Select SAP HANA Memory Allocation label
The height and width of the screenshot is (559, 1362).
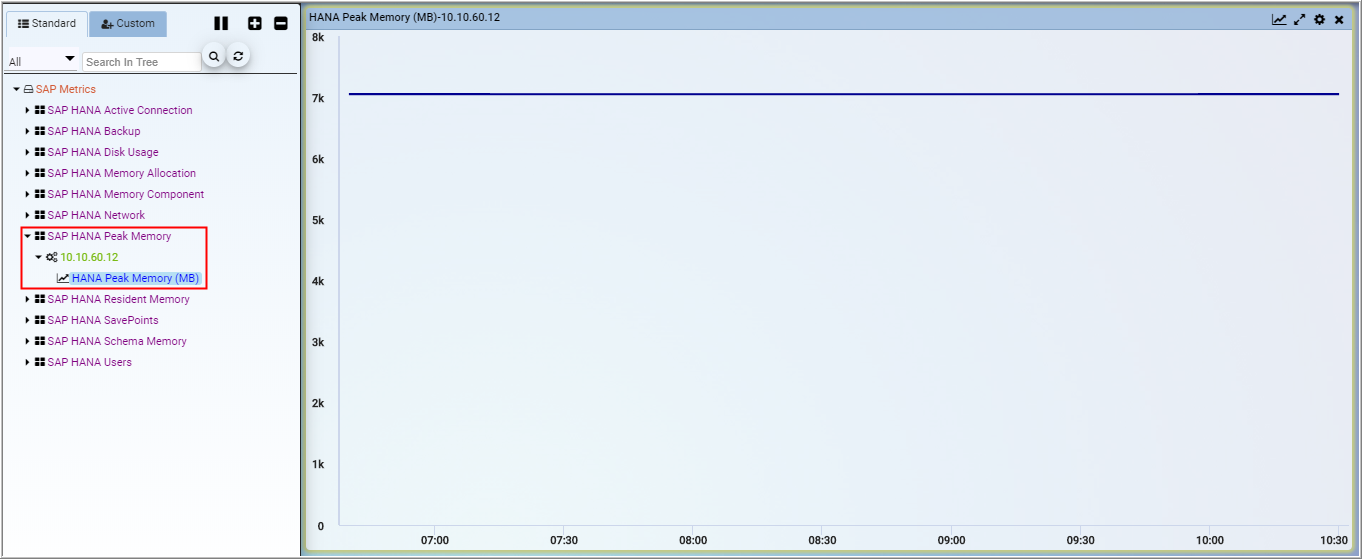(x=122, y=173)
